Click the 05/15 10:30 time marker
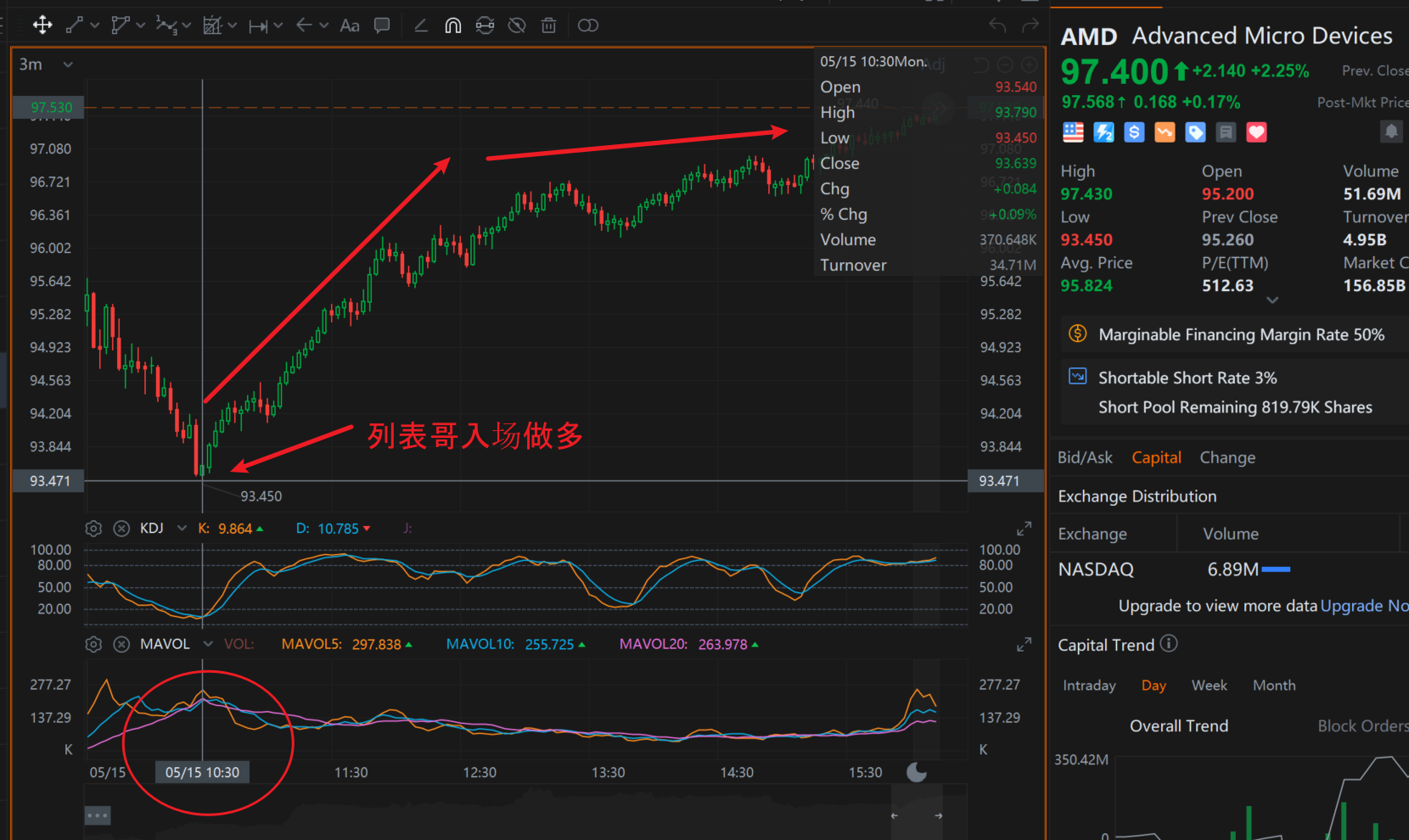 click(203, 772)
